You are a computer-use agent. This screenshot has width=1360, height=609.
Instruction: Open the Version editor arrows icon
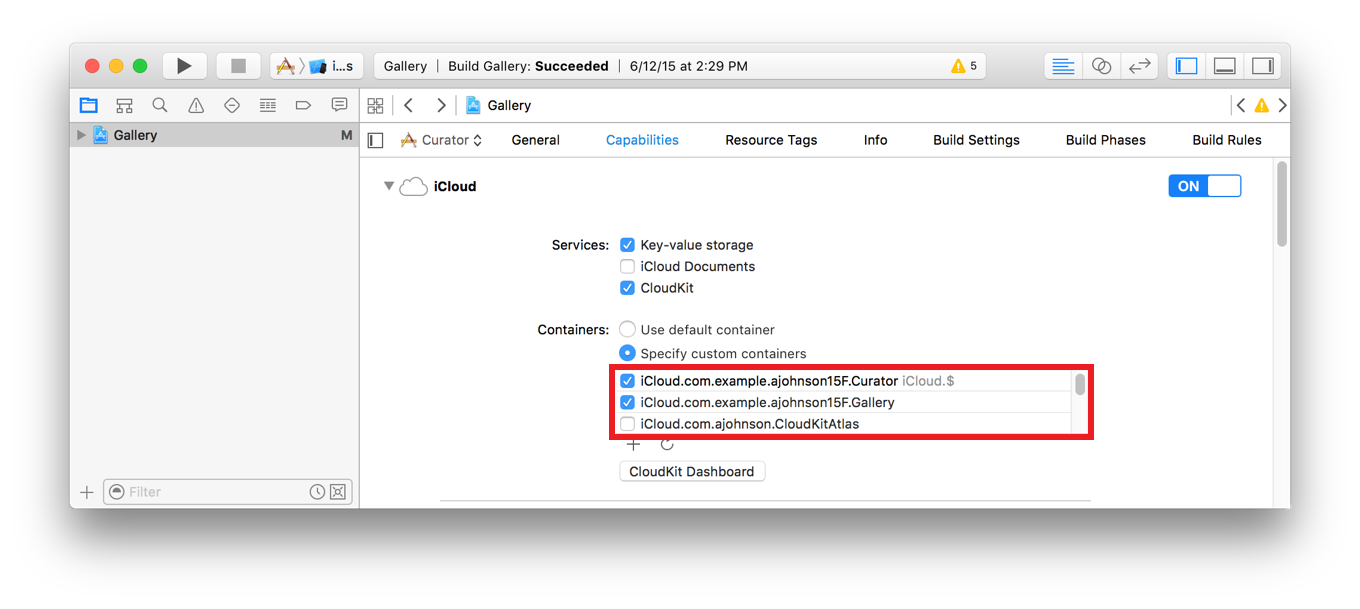pyautogui.click(x=1139, y=66)
